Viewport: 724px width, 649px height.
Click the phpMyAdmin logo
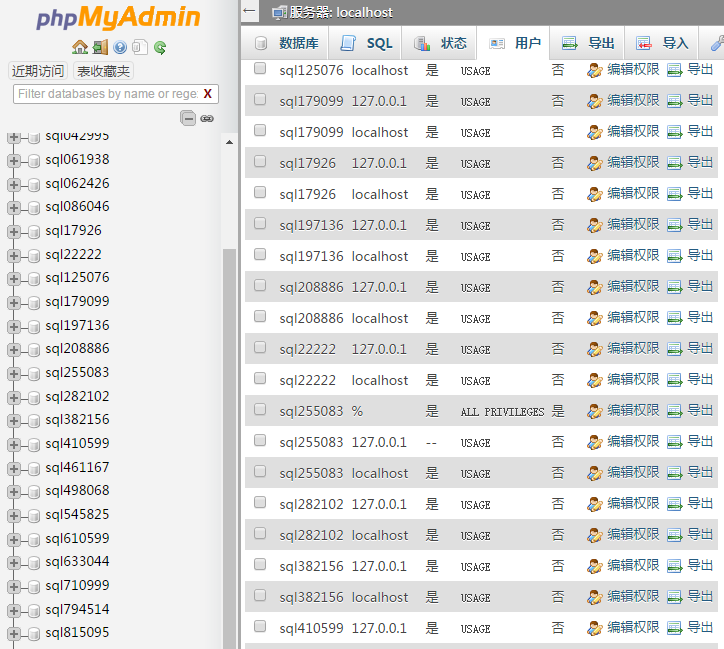point(118,18)
